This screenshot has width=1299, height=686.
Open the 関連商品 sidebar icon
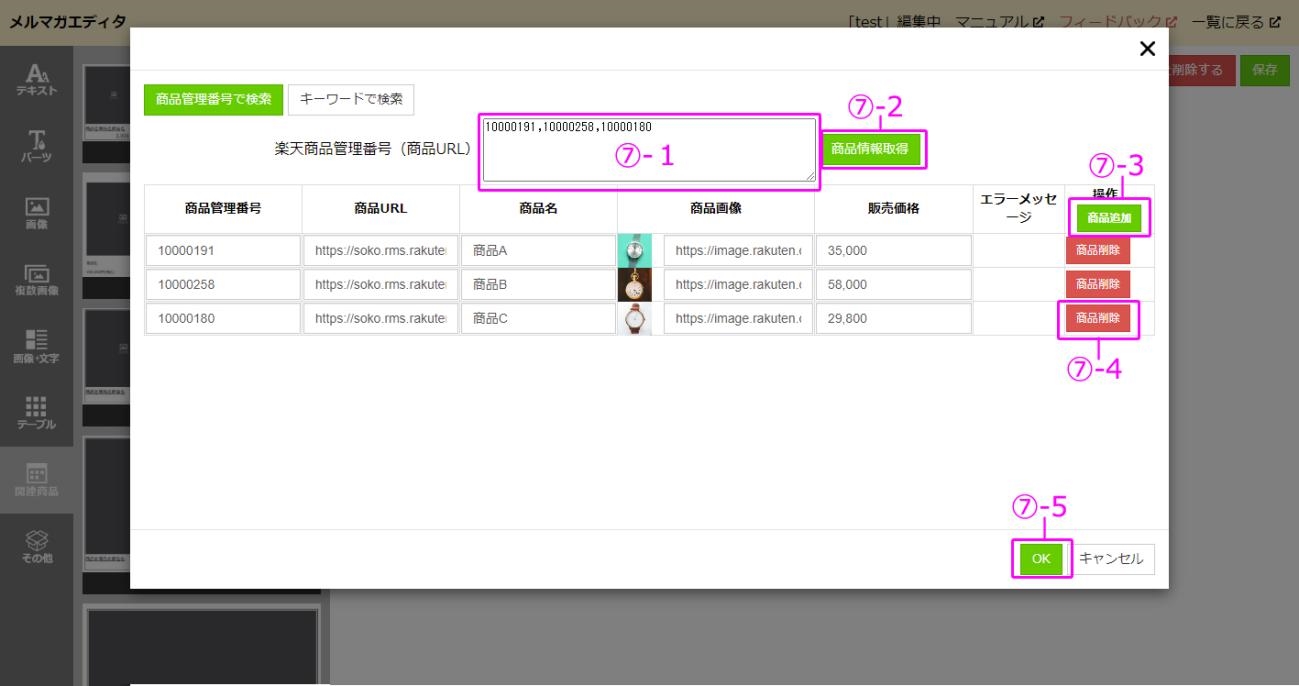36,480
